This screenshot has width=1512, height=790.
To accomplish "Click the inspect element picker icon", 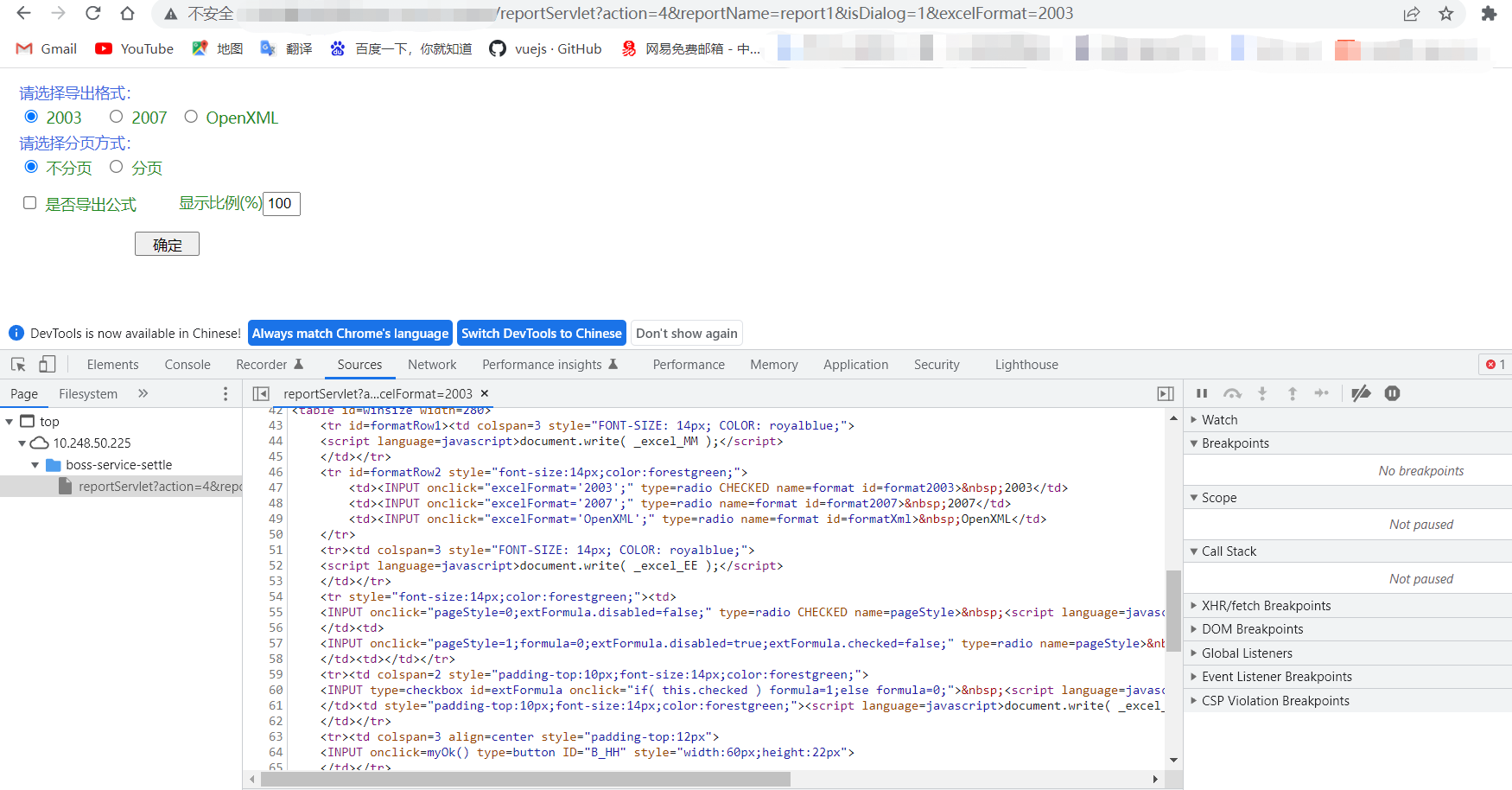I will pos(18,365).
